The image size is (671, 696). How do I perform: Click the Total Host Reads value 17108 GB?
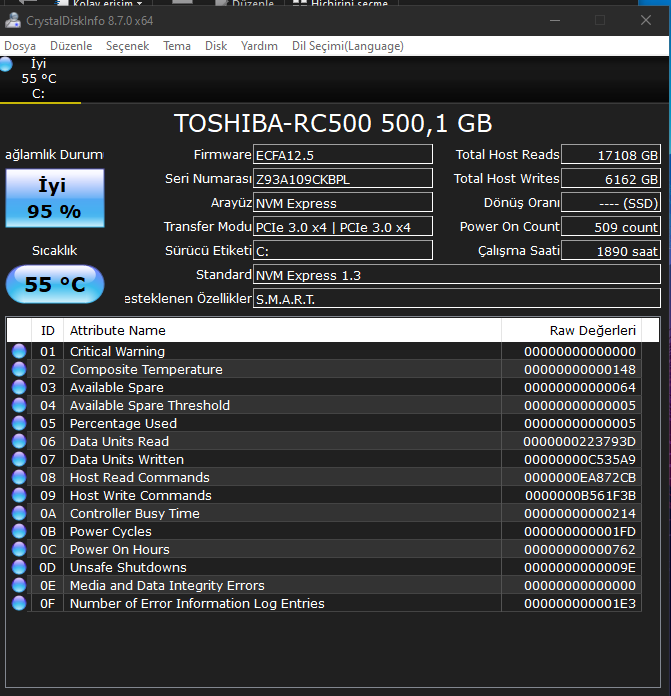611,155
